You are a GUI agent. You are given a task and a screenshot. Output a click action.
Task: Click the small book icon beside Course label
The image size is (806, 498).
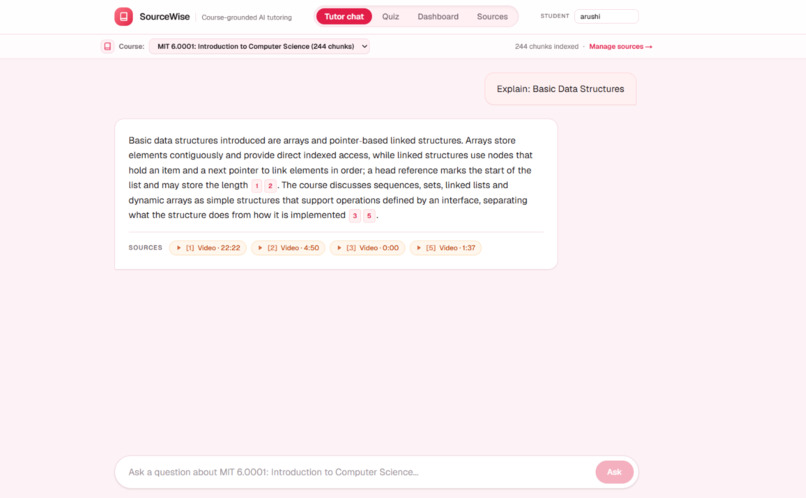pos(107,46)
